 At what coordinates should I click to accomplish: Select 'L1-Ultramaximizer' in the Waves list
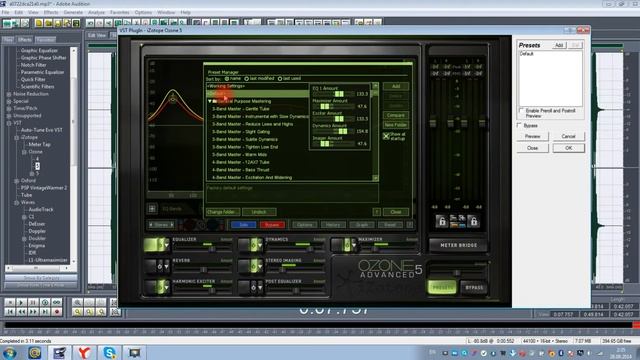pyautogui.click(x=47, y=260)
